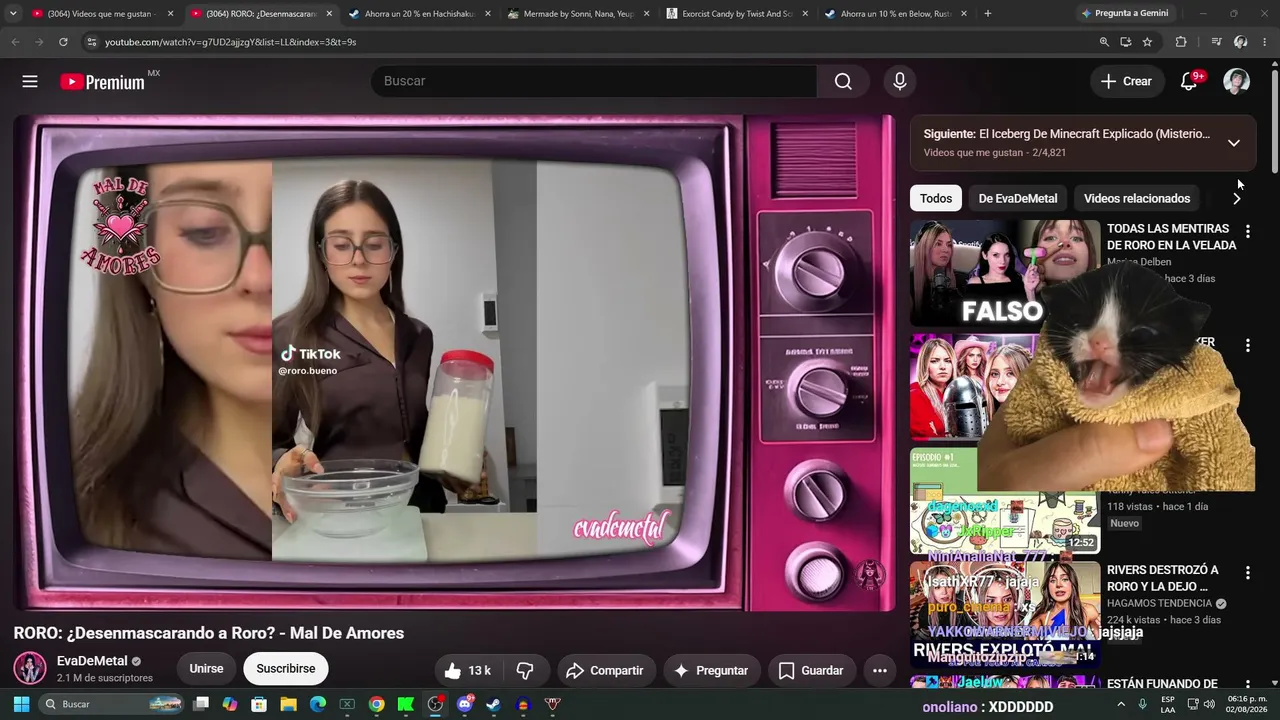
Task: Open the RIVERS DESTROZÓ A RORO thumbnail
Action: (1004, 615)
